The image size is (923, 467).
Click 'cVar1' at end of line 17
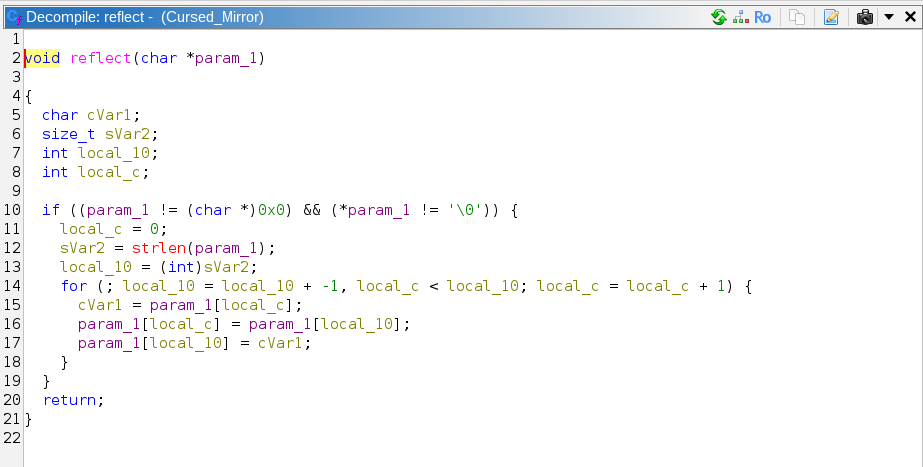pyautogui.click(x=280, y=343)
